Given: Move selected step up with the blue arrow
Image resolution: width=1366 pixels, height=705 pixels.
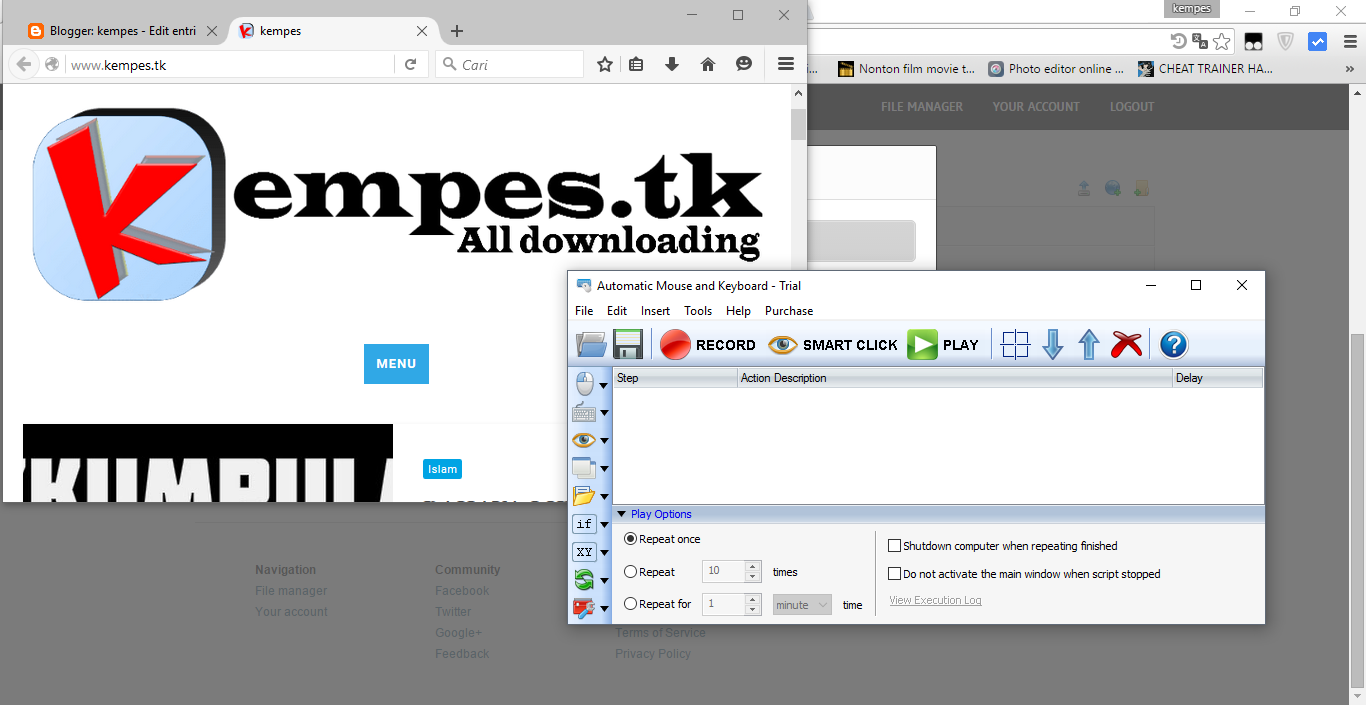Looking at the screenshot, I should click(x=1088, y=345).
